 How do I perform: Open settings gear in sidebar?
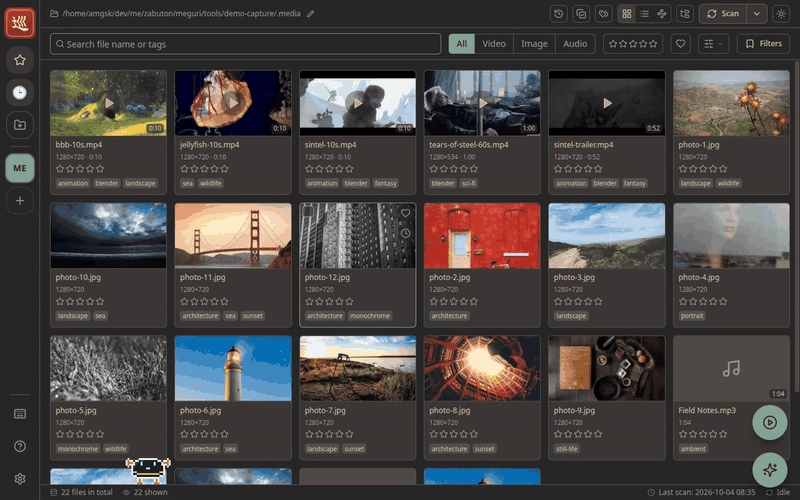20,479
